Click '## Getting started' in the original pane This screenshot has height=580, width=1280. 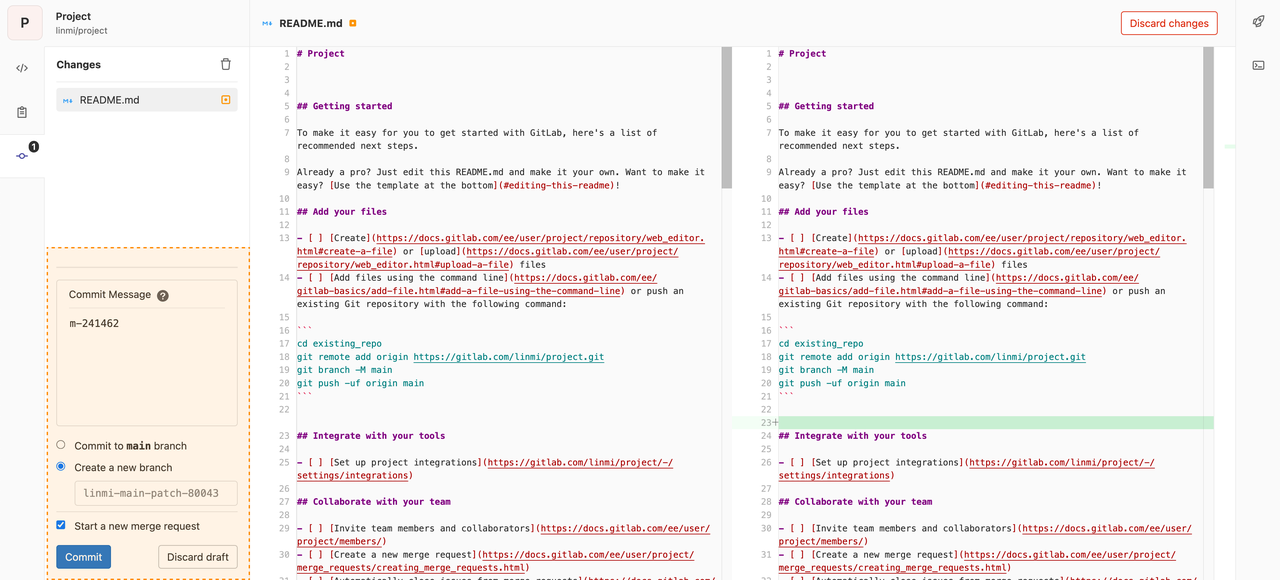(345, 106)
